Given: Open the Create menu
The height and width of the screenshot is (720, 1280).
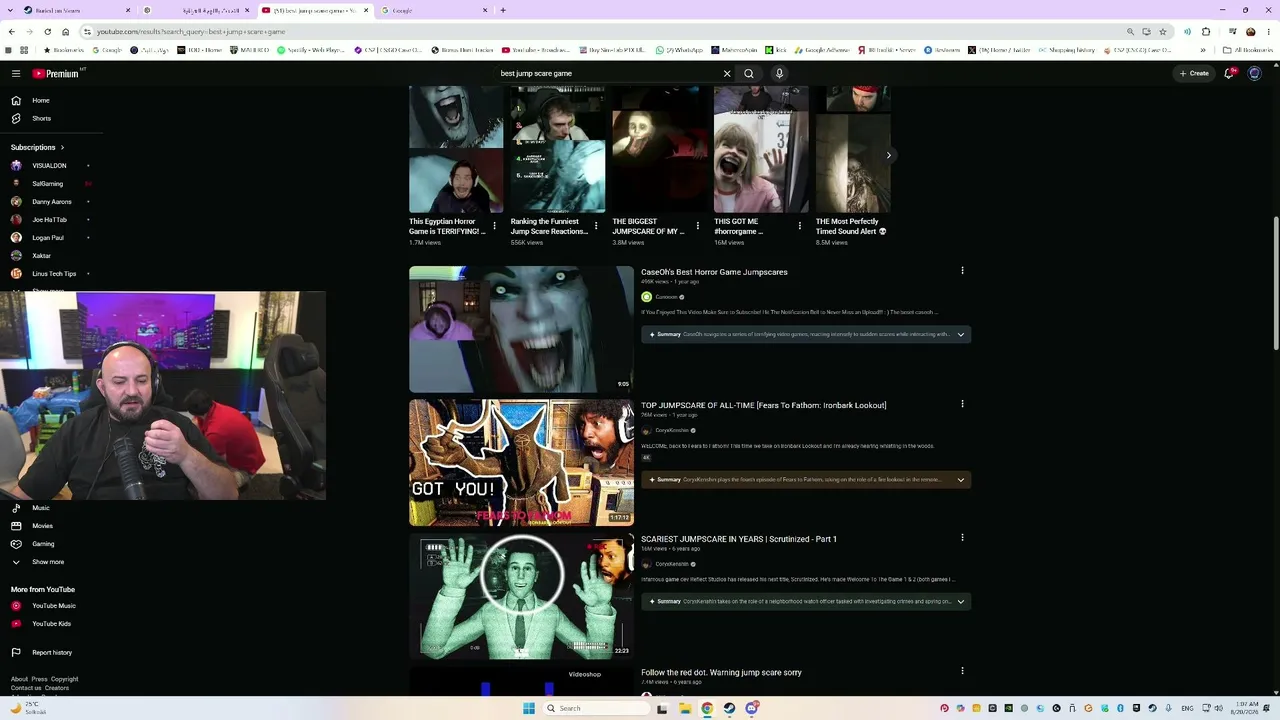Looking at the screenshot, I should coord(1194,73).
